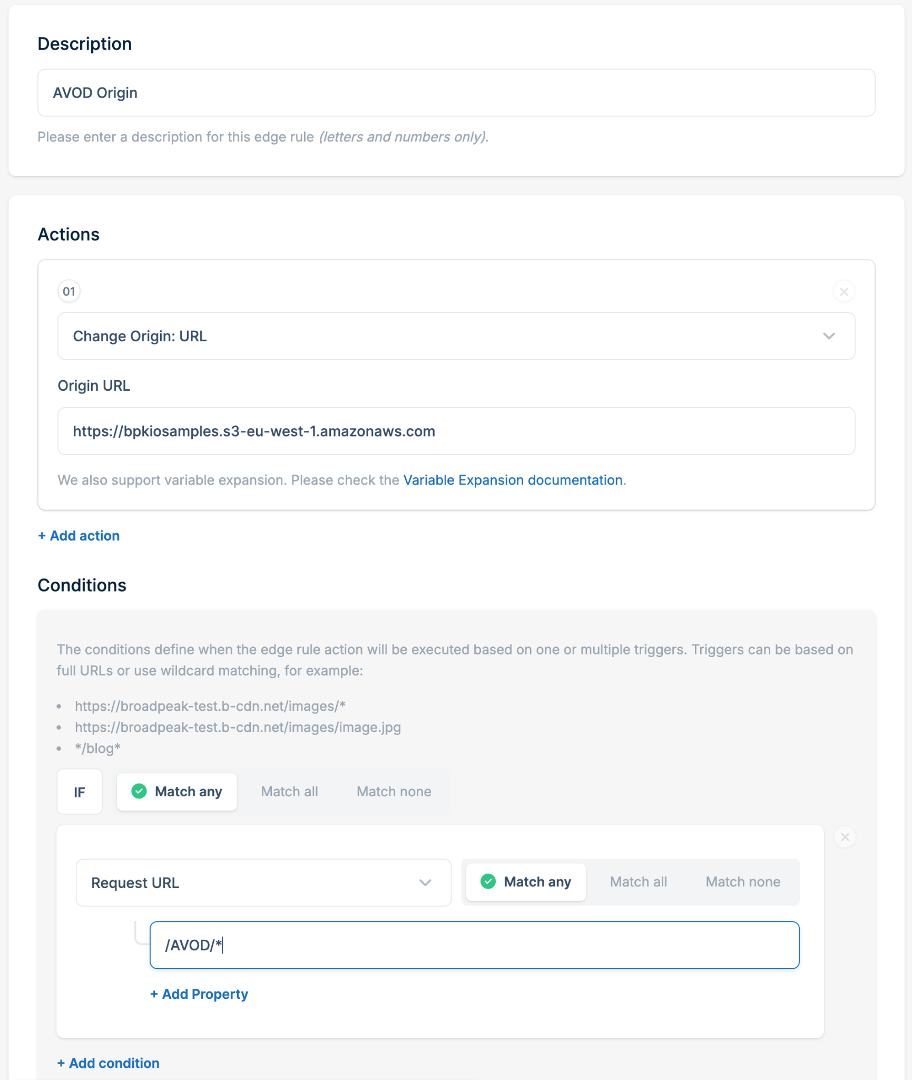Image resolution: width=912 pixels, height=1080 pixels.
Task: Click the Change Origin: URL dropdown chevron
Action: [829, 337]
